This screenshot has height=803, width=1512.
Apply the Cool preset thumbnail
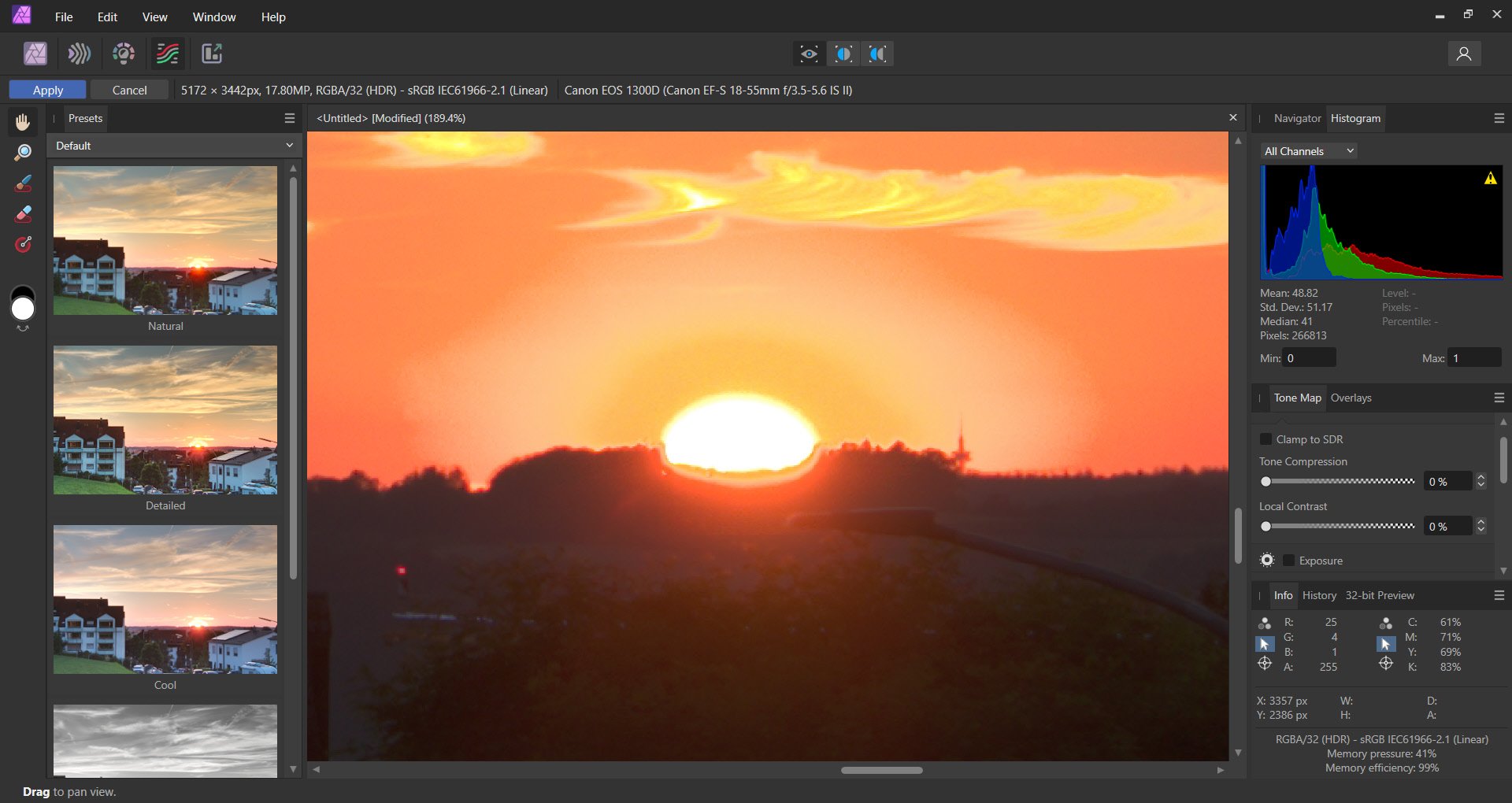click(x=165, y=599)
